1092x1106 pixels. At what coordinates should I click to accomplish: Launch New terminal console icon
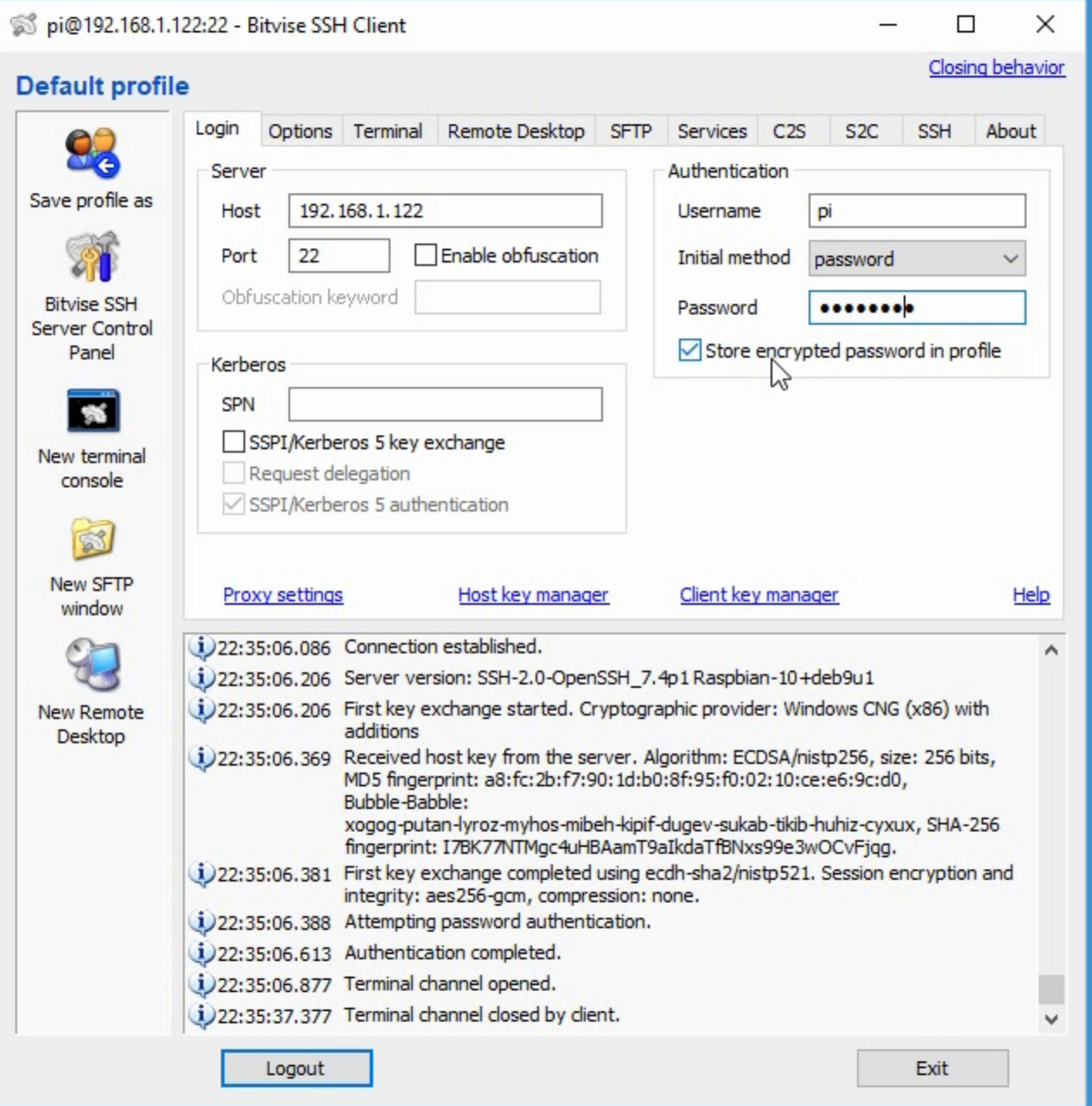point(93,410)
